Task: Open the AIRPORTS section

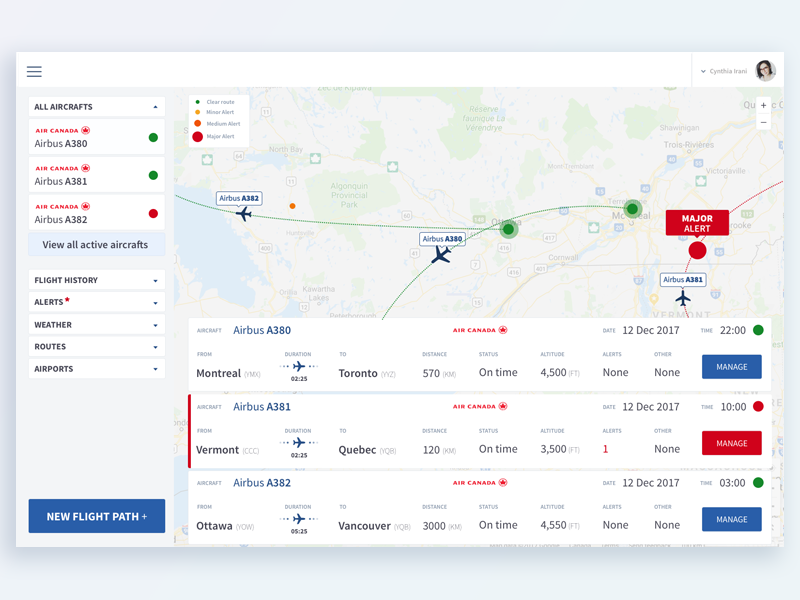Action: tap(96, 368)
